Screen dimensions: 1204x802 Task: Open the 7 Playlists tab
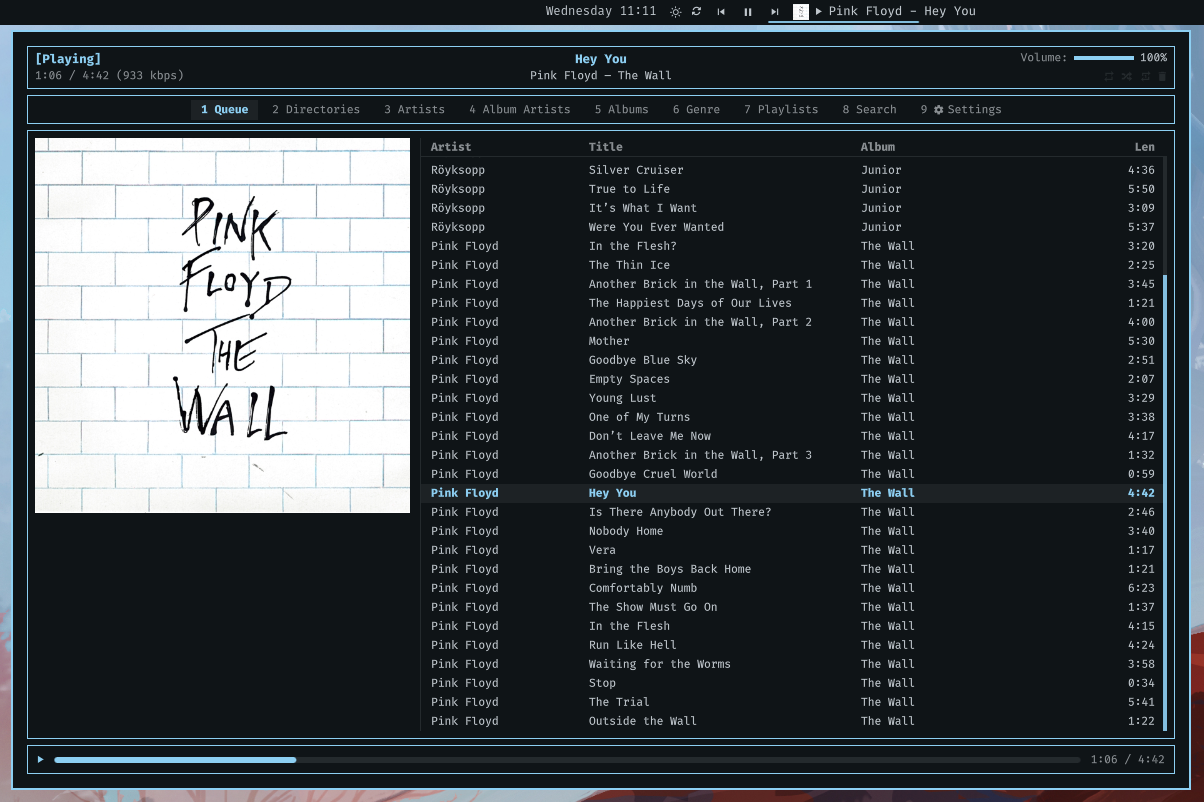tap(781, 110)
